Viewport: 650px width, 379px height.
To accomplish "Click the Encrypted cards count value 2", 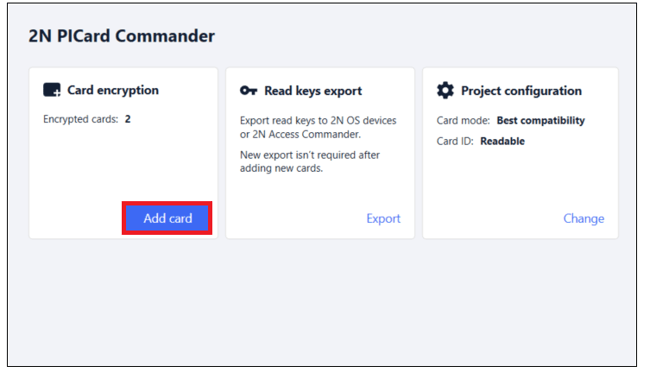I will click(128, 119).
